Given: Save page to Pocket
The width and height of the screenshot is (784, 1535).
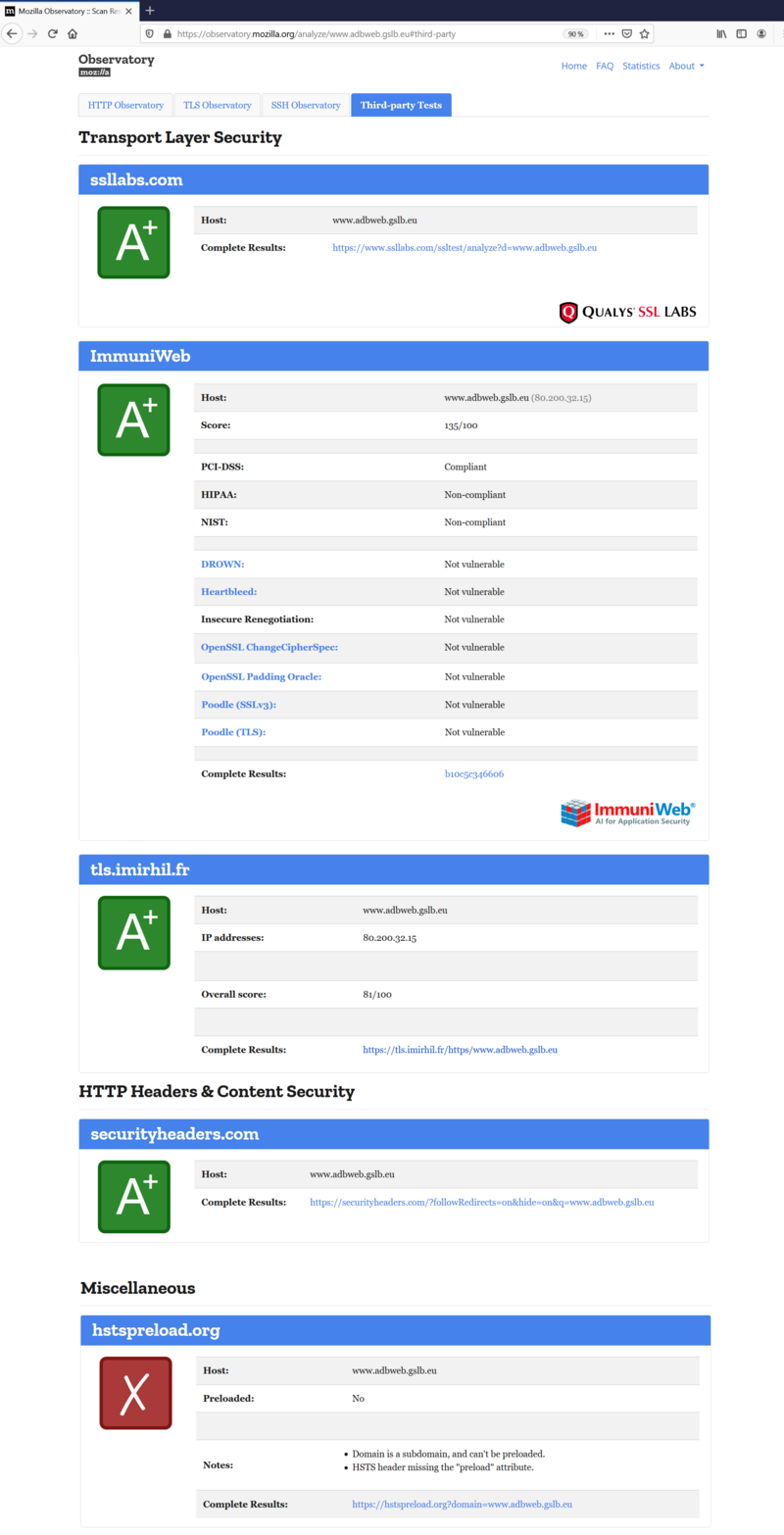Looking at the screenshot, I should [627, 33].
